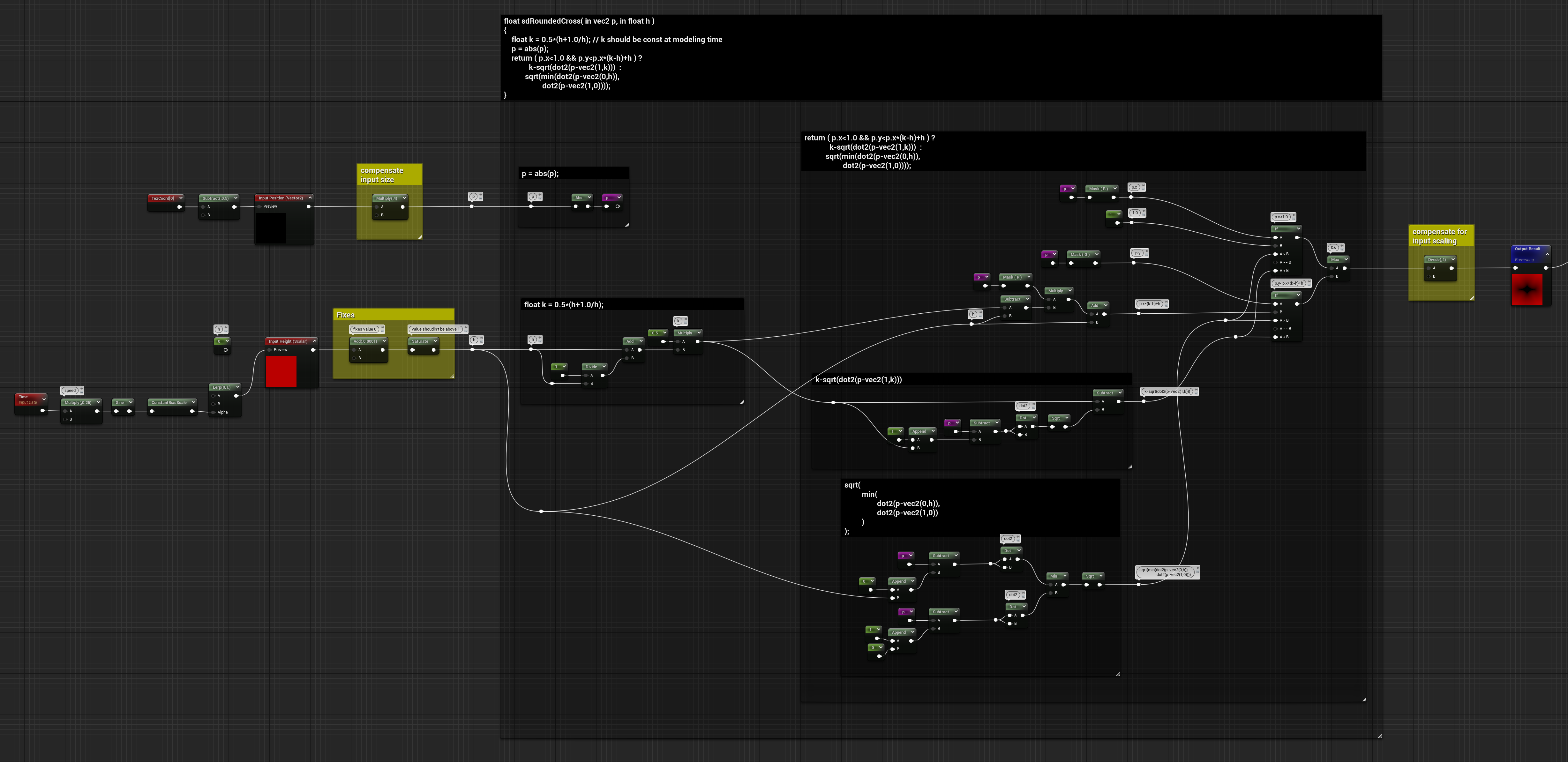Pin the '&&' comment bubble above Max
This screenshot has width=1568, height=762.
coord(1342,246)
